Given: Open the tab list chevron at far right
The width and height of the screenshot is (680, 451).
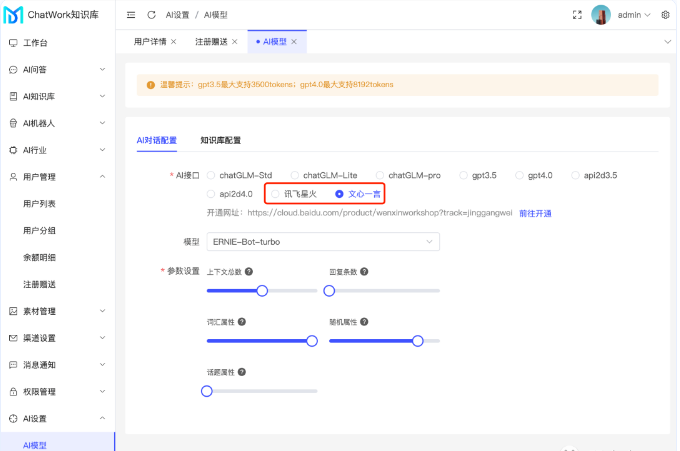Looking at the screenshot, I should (667, 42).
